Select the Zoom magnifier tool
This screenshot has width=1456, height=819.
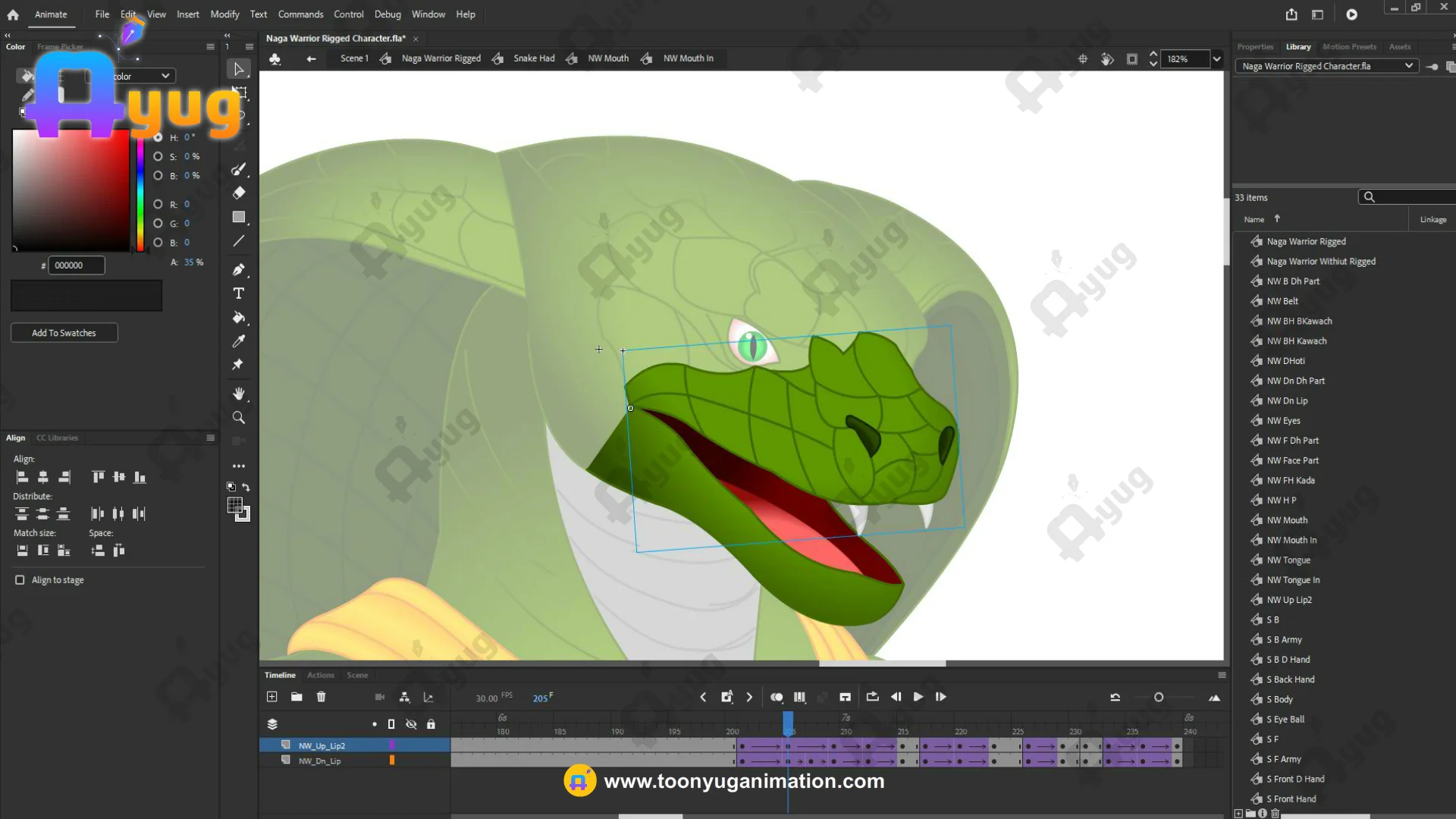tap(239, 418)
